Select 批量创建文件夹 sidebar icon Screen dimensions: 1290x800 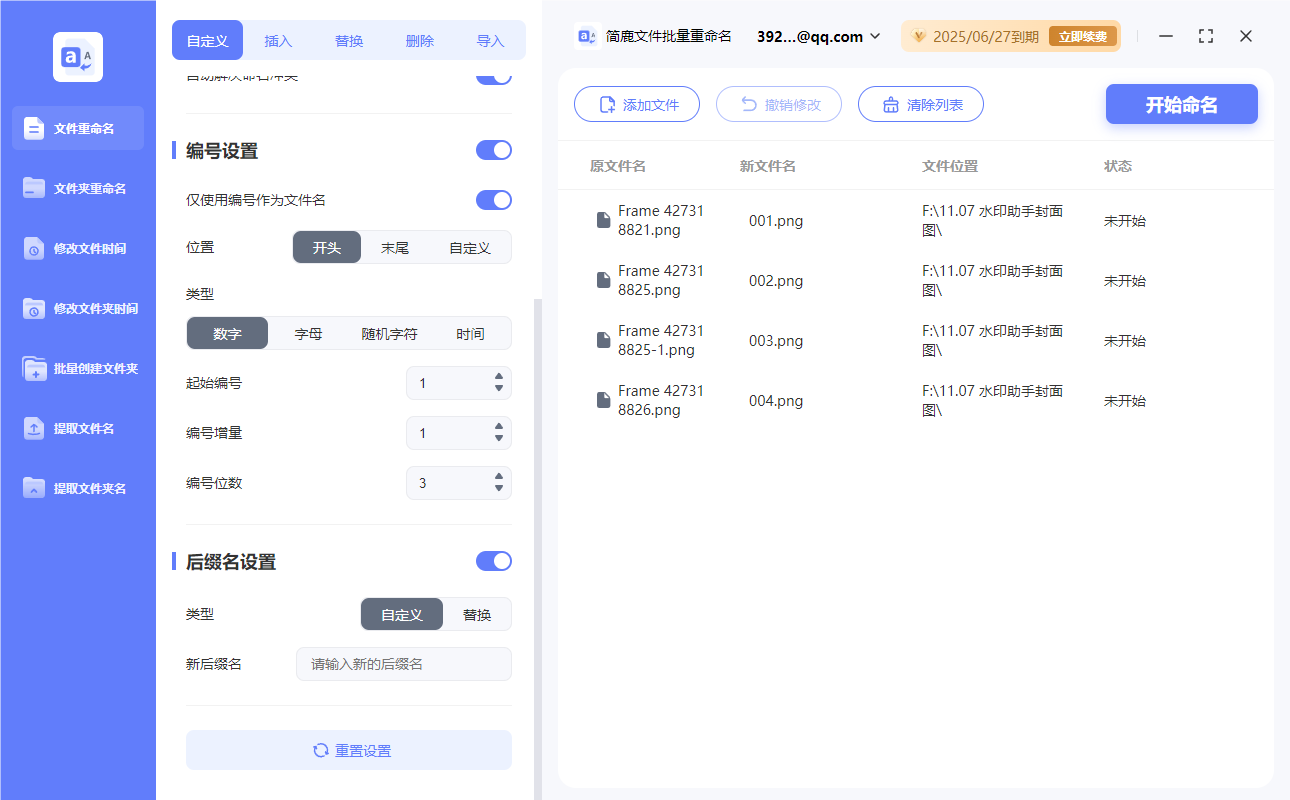(77, 368)
